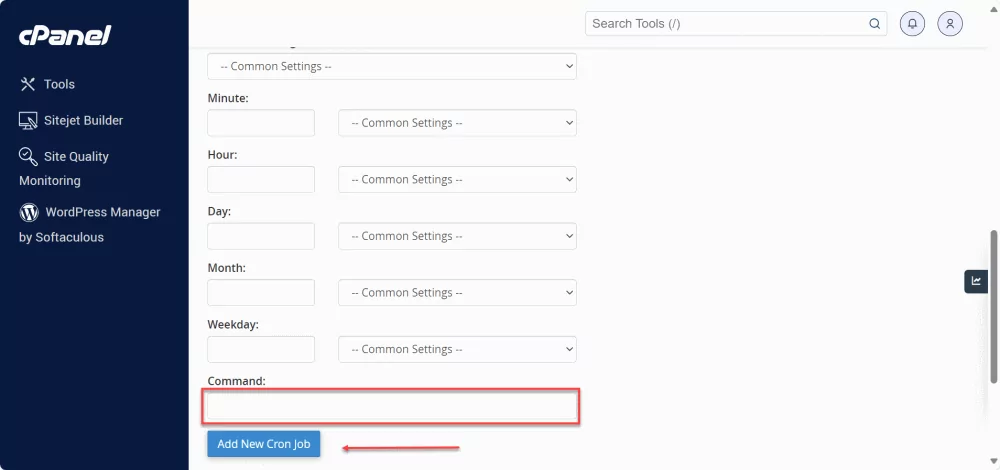Open the statistics chart side tab

976,281
